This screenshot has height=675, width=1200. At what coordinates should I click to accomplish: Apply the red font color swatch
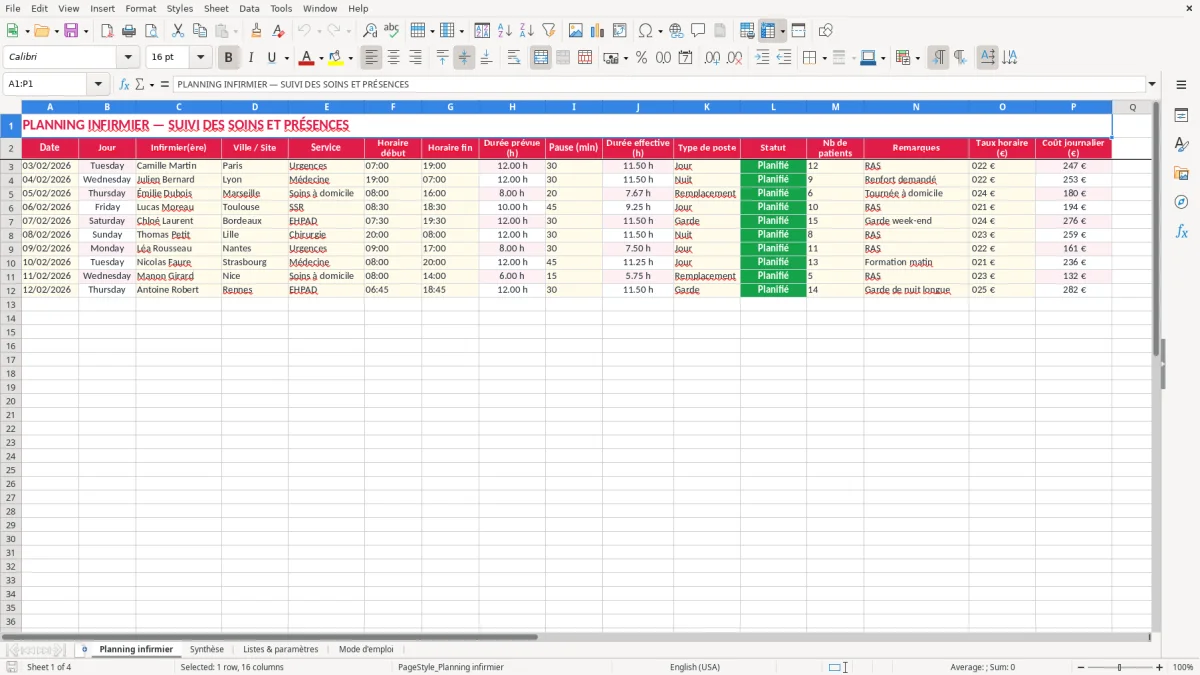coord(307,58)
